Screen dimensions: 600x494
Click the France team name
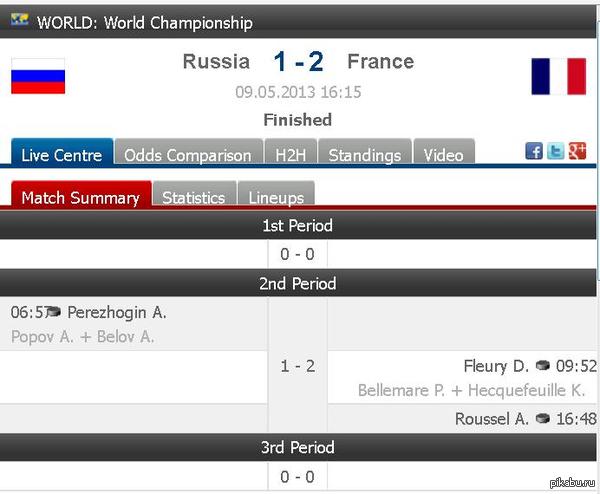pos(380,62)
